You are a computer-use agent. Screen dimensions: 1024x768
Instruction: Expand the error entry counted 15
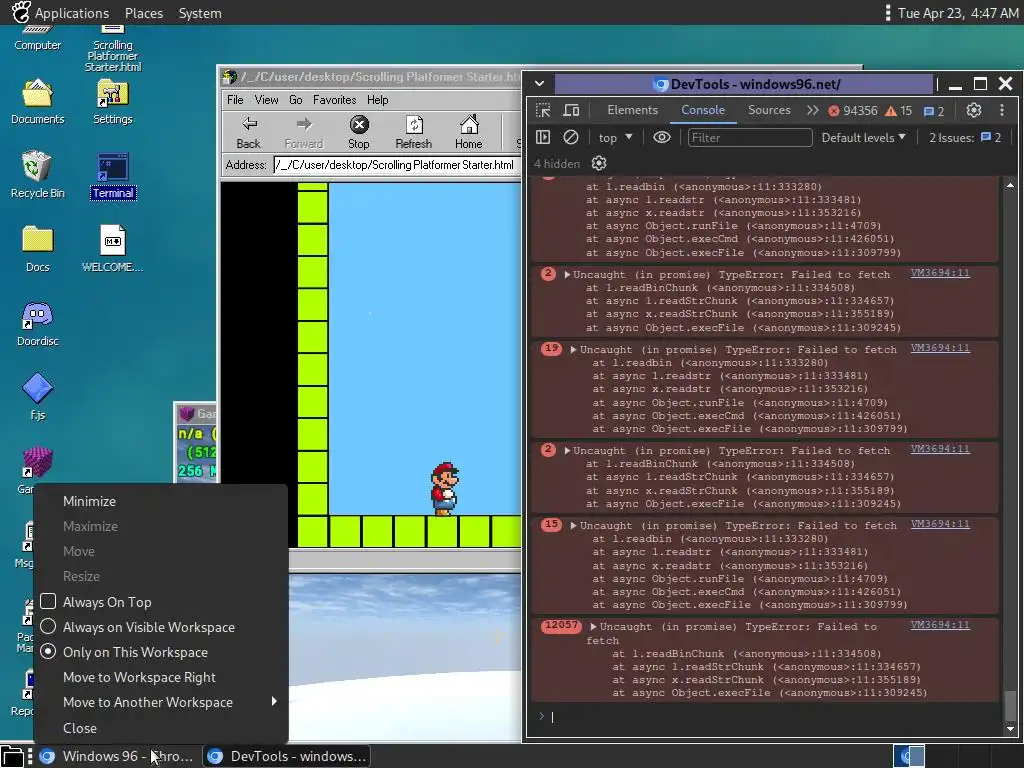coord(573,526)
